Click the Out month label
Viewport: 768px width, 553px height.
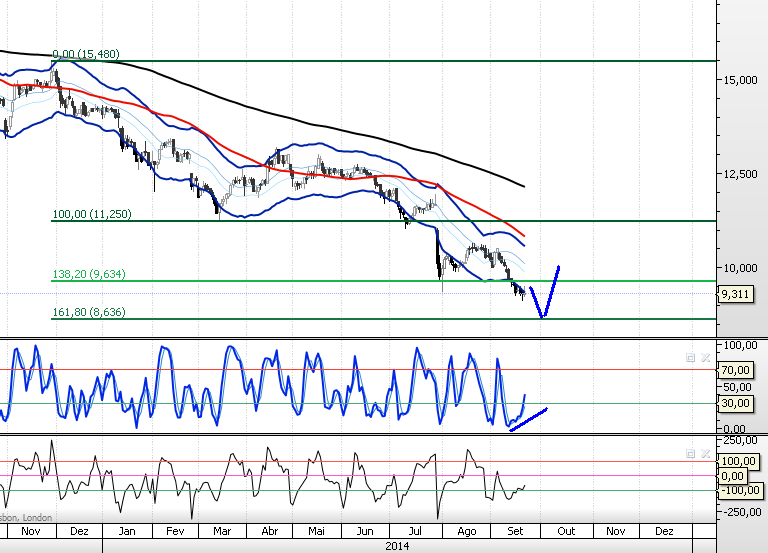(566, 531)
